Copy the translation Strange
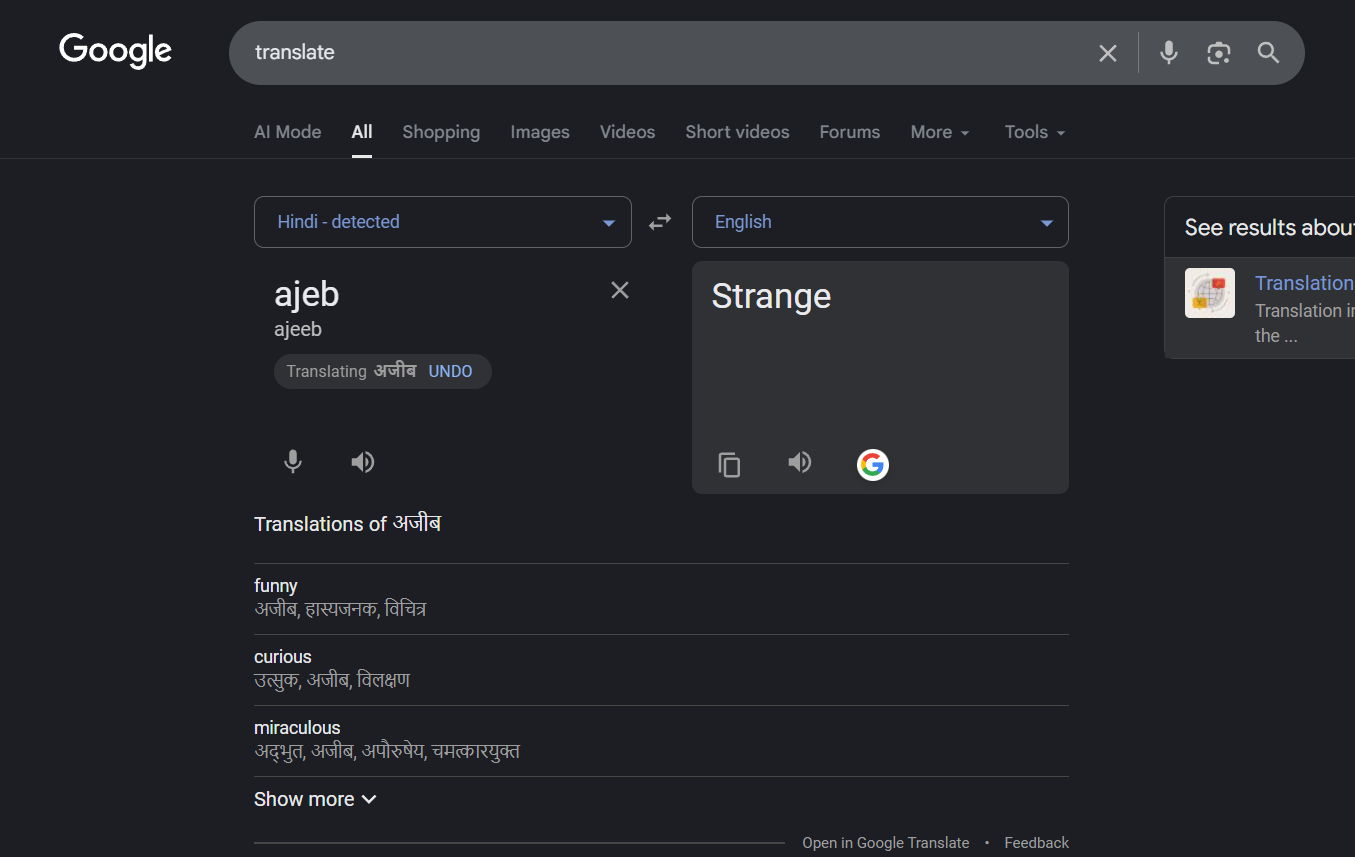1355x857 pixels. coord(730,464)
